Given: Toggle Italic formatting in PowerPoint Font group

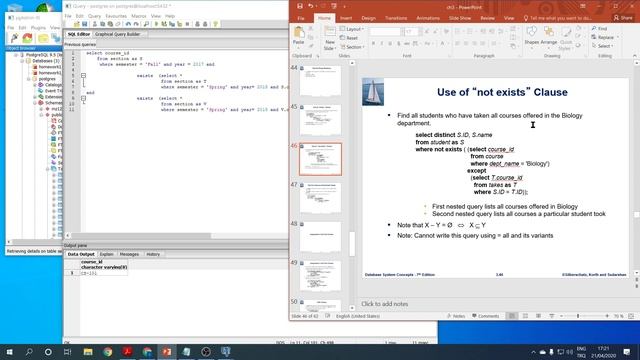Looking at the screenshot, I should [x=382, y=43].
